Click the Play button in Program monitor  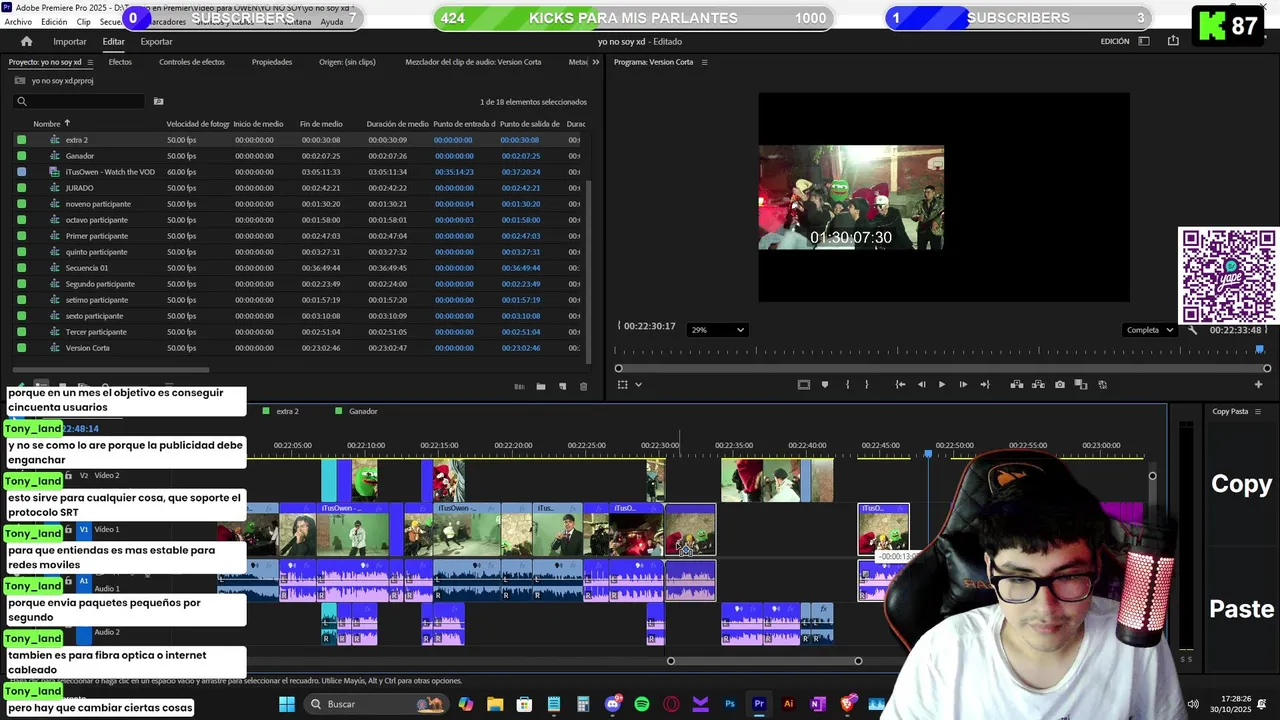[x=942, y=385]
